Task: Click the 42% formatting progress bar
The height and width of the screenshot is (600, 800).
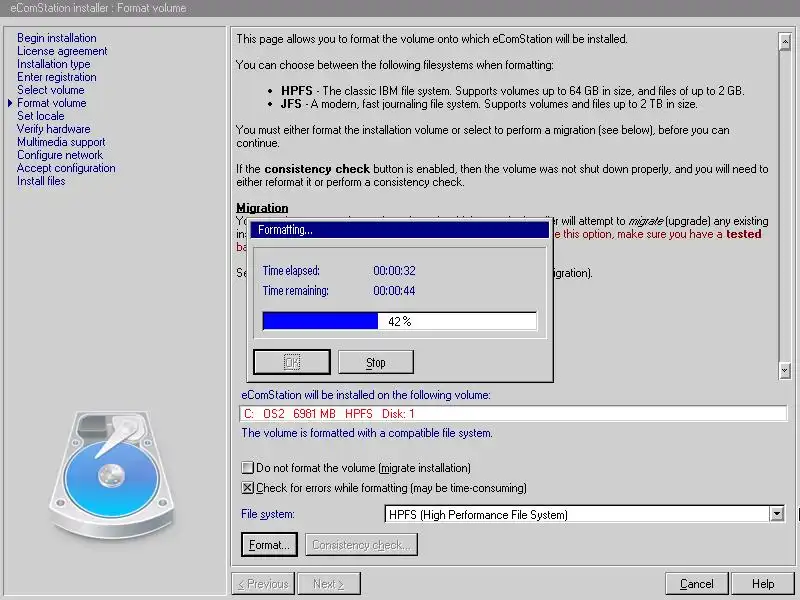Action: 399,321
